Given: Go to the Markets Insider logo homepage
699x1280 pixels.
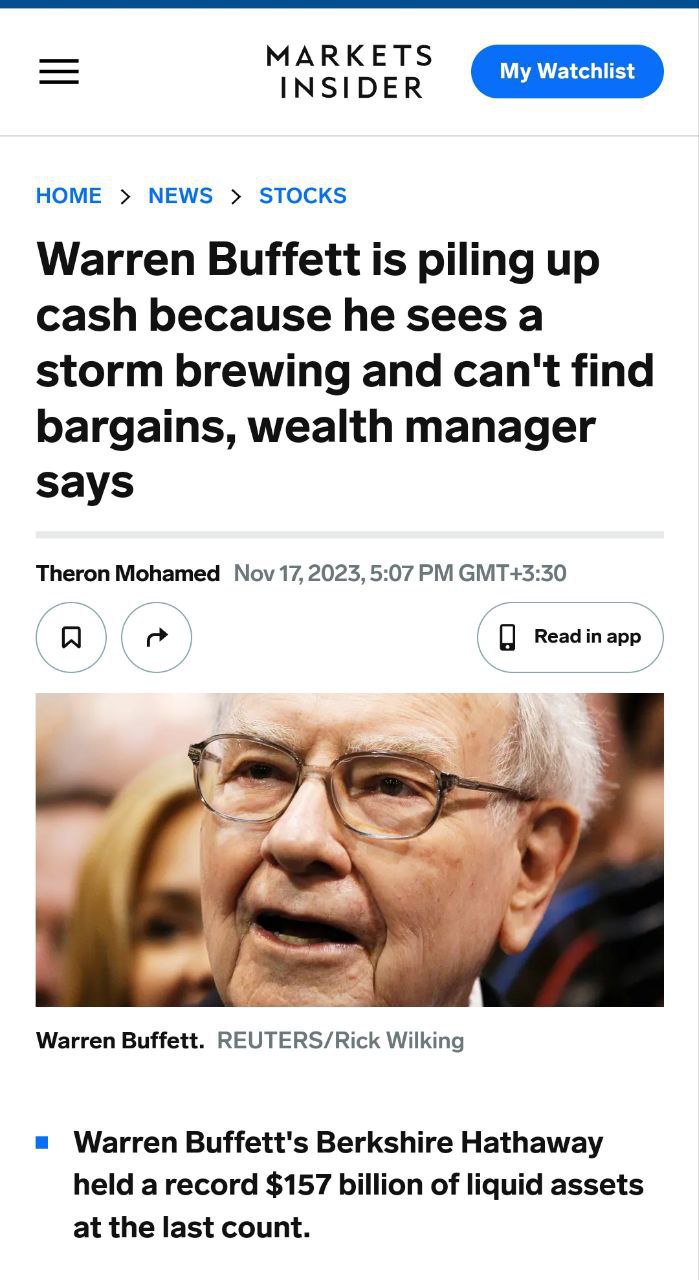Looking at the screenshot, I should coord(349,72).
